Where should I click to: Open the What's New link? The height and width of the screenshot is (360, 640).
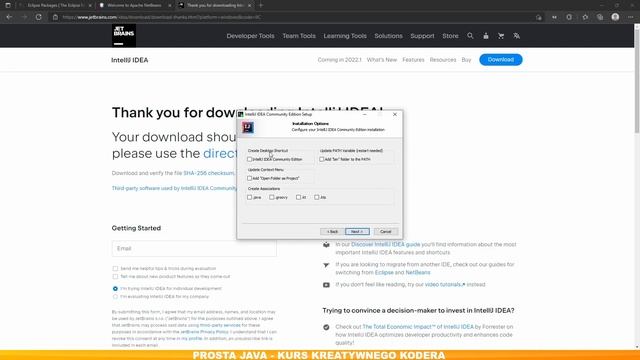click(x=382, y=60)
